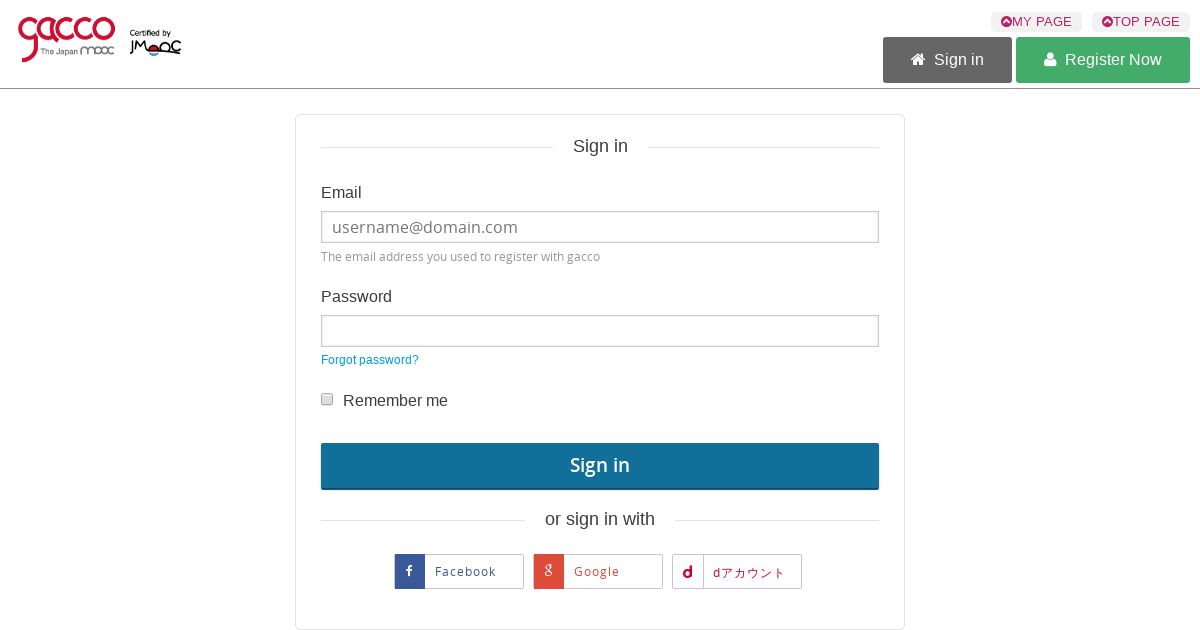Viewport: 1200px width, 630px height.
Task: Click the Remember me label text
Action: click(395, 401)
